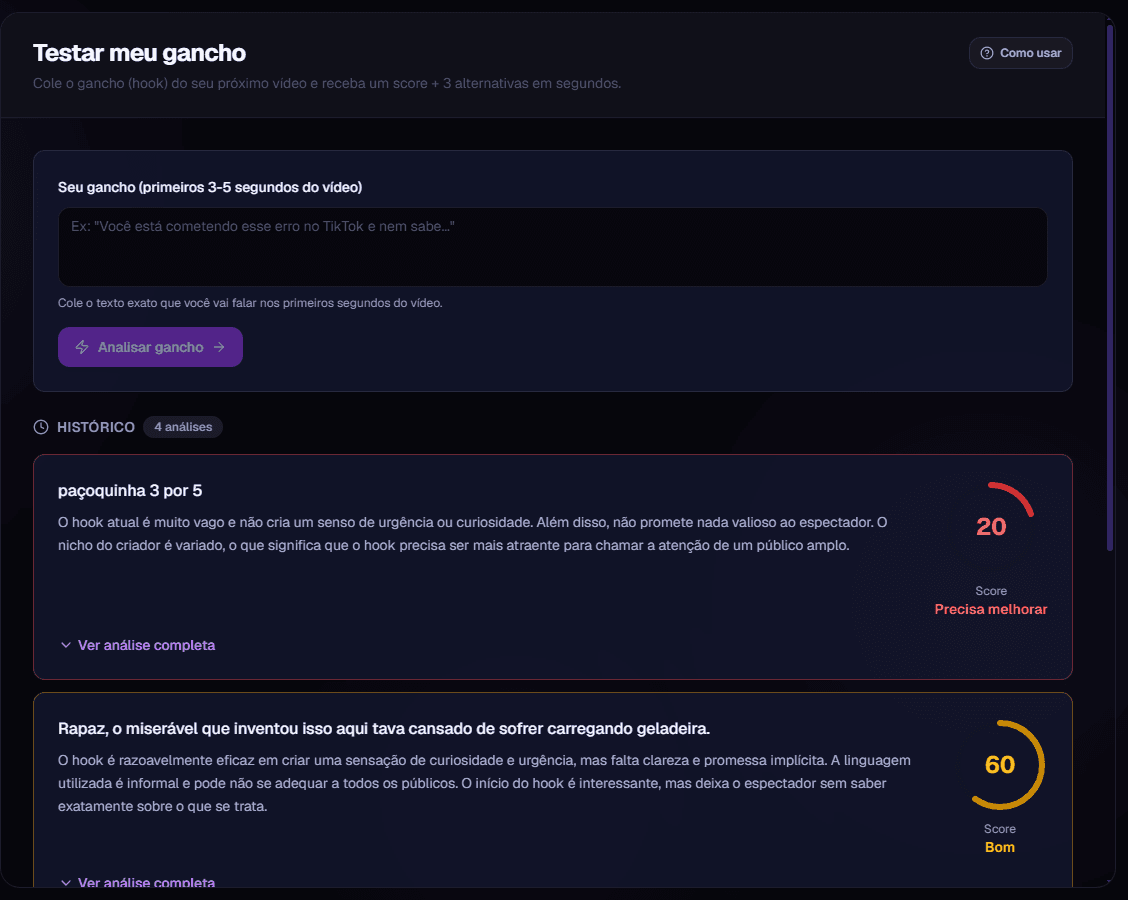Click chevron icon in paçoquinha 3 por 5 card
1128x900 pixels.
coord(66,645)
